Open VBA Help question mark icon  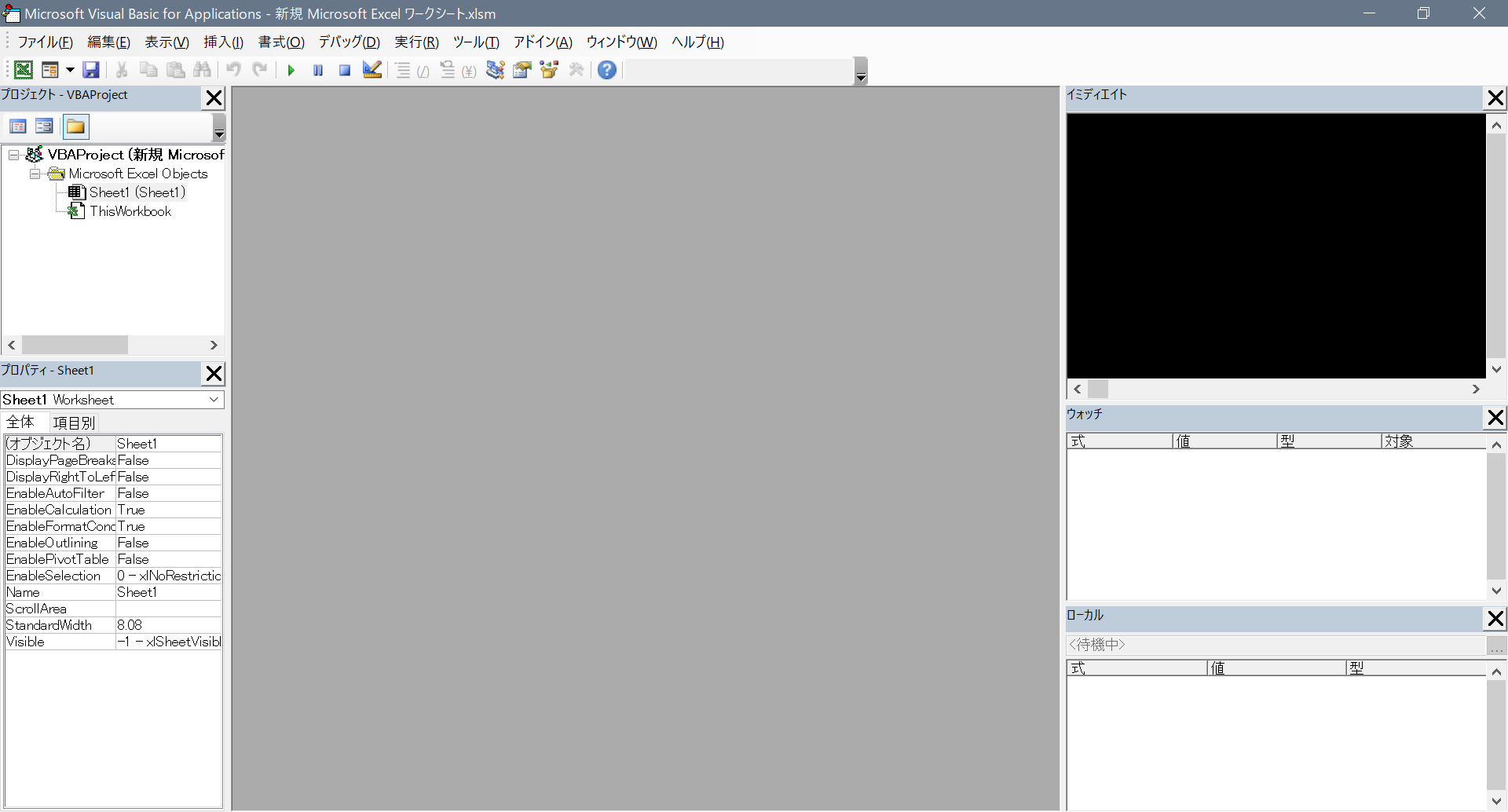coord(607,70)
